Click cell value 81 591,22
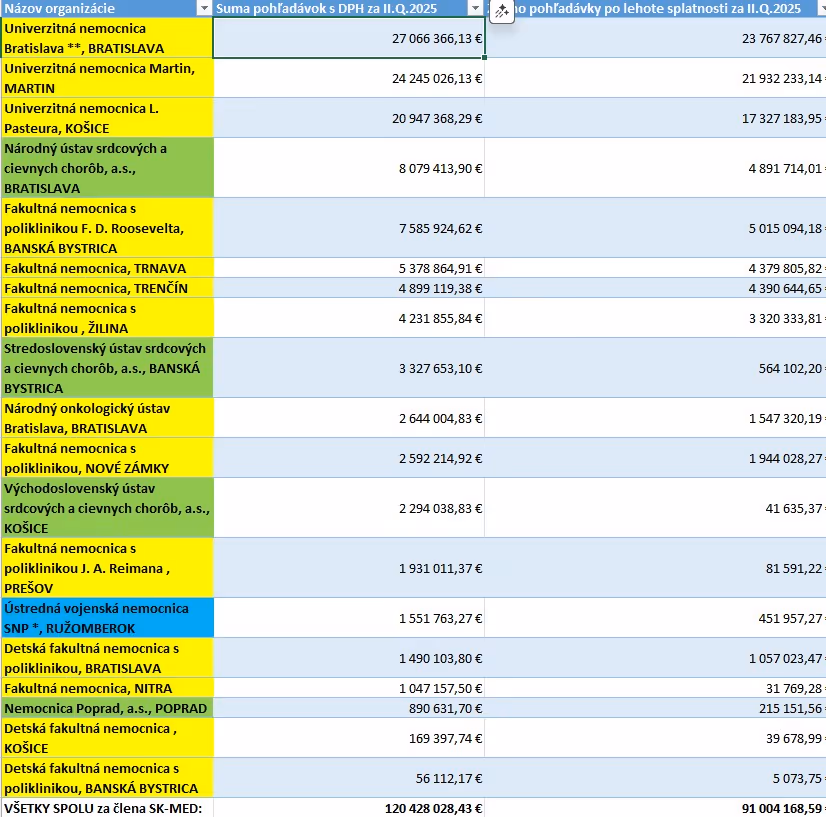The width and height of the screenshot is (826, 817). pyautogui.click(x=794, y=569)
